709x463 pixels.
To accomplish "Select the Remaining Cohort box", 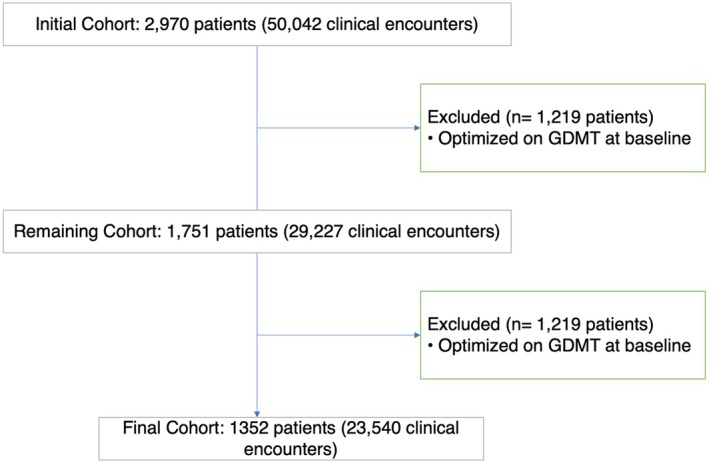I will coord(257,231).
